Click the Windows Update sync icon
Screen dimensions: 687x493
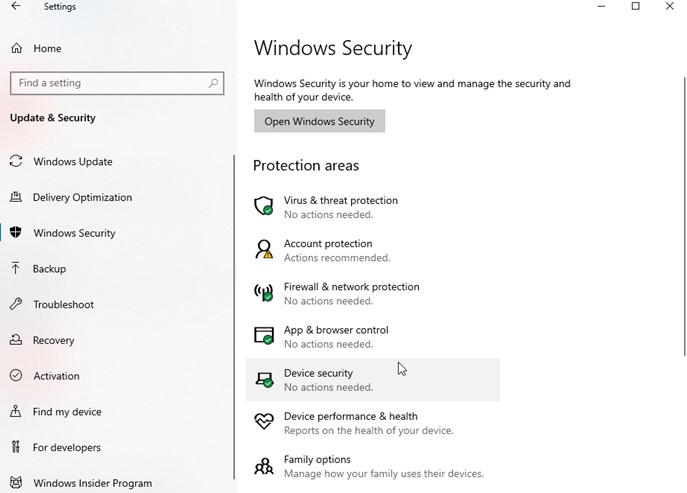click(16, 161)
